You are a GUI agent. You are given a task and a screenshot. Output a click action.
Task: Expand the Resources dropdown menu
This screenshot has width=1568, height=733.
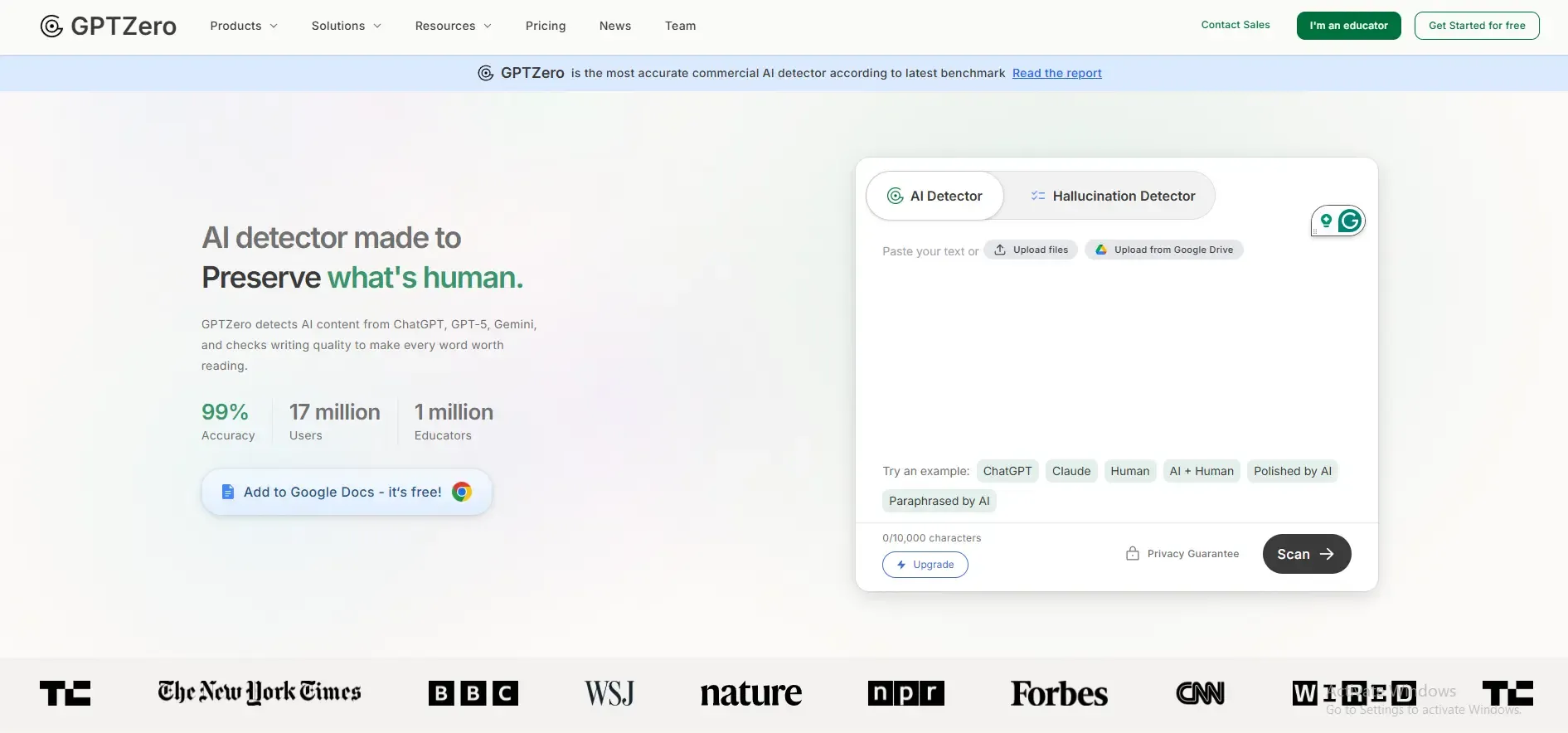click(x=453, y=26)
